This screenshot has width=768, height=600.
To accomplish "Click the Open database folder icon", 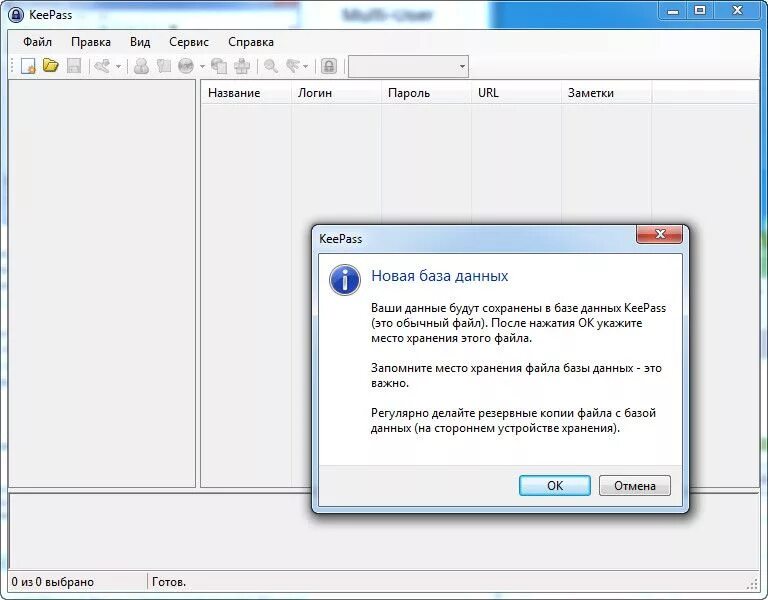I will tap(50, 66).
